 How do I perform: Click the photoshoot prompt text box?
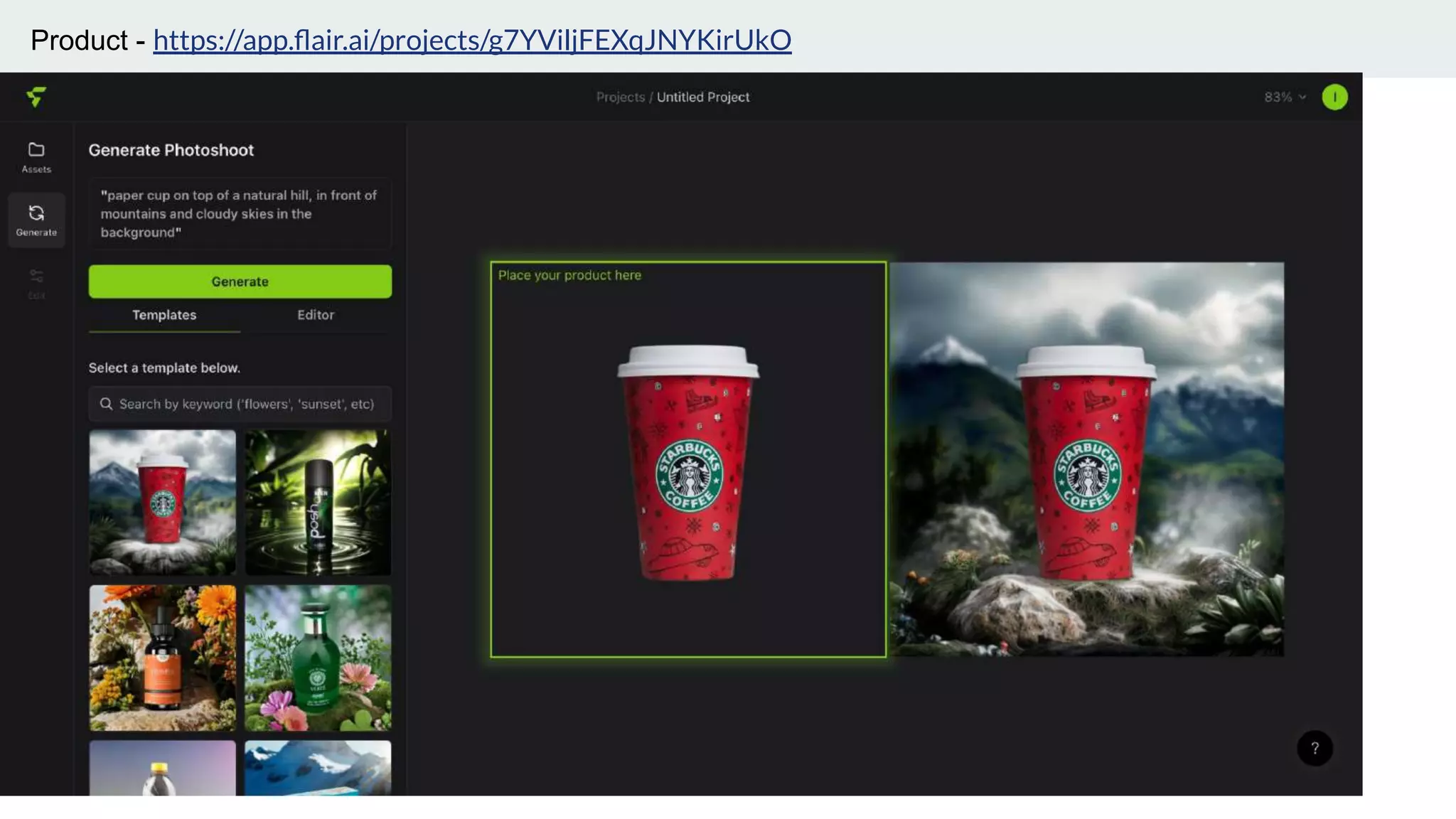pos(240,214)
